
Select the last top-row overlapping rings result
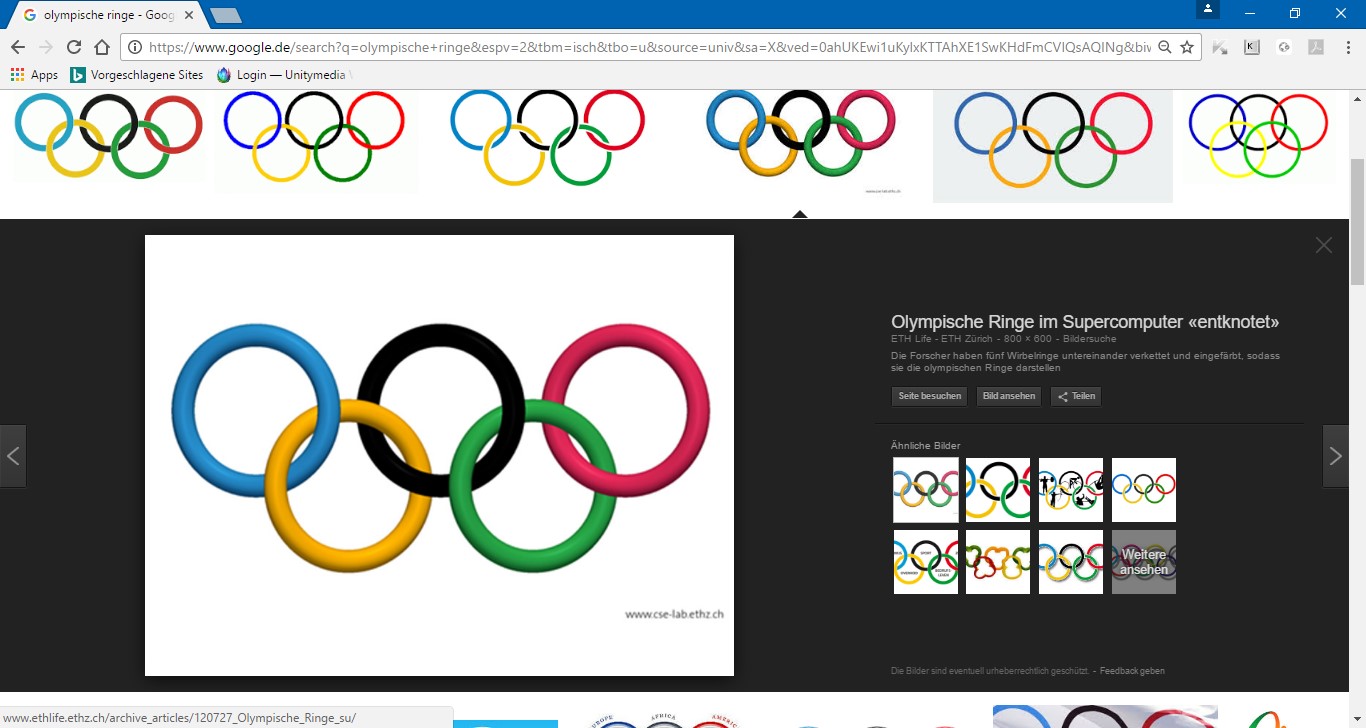pos(1260,136)
